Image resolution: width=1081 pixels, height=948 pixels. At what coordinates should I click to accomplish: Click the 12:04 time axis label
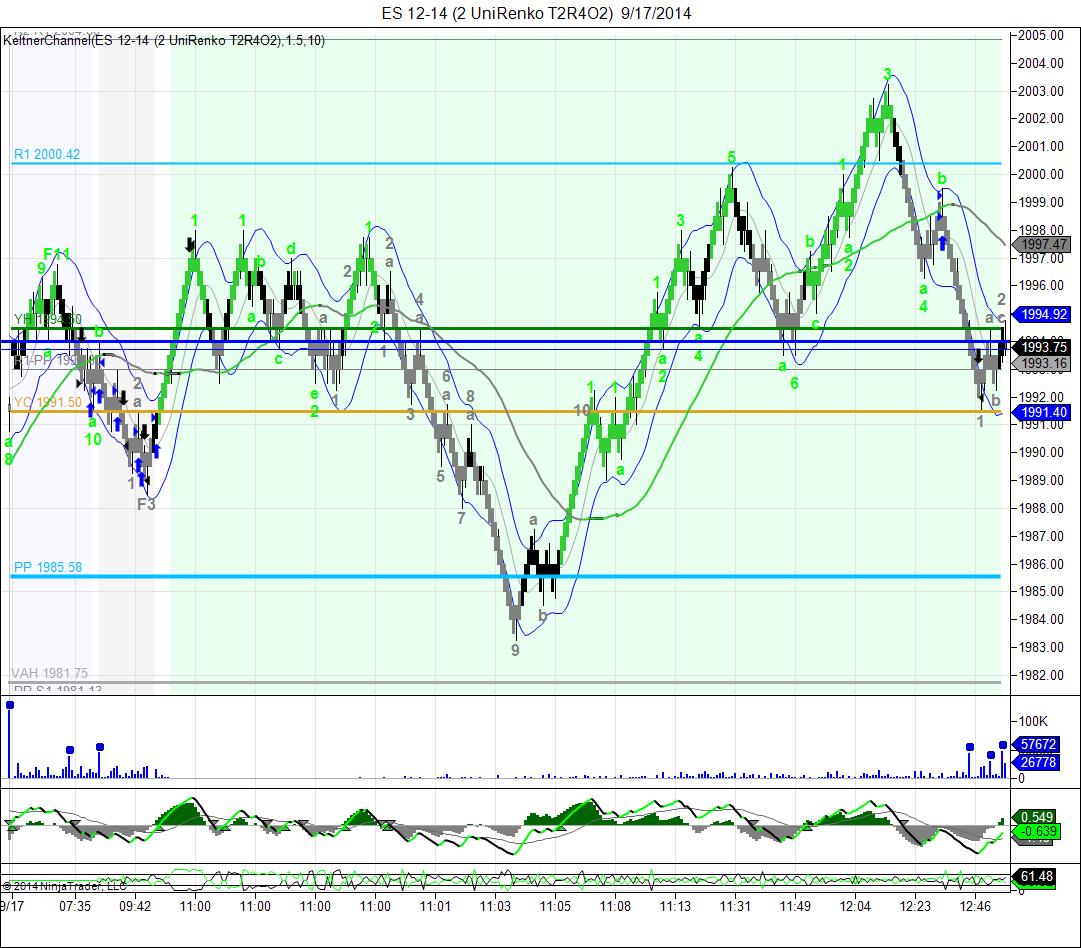pyautogui.click(x=855, y=906)
